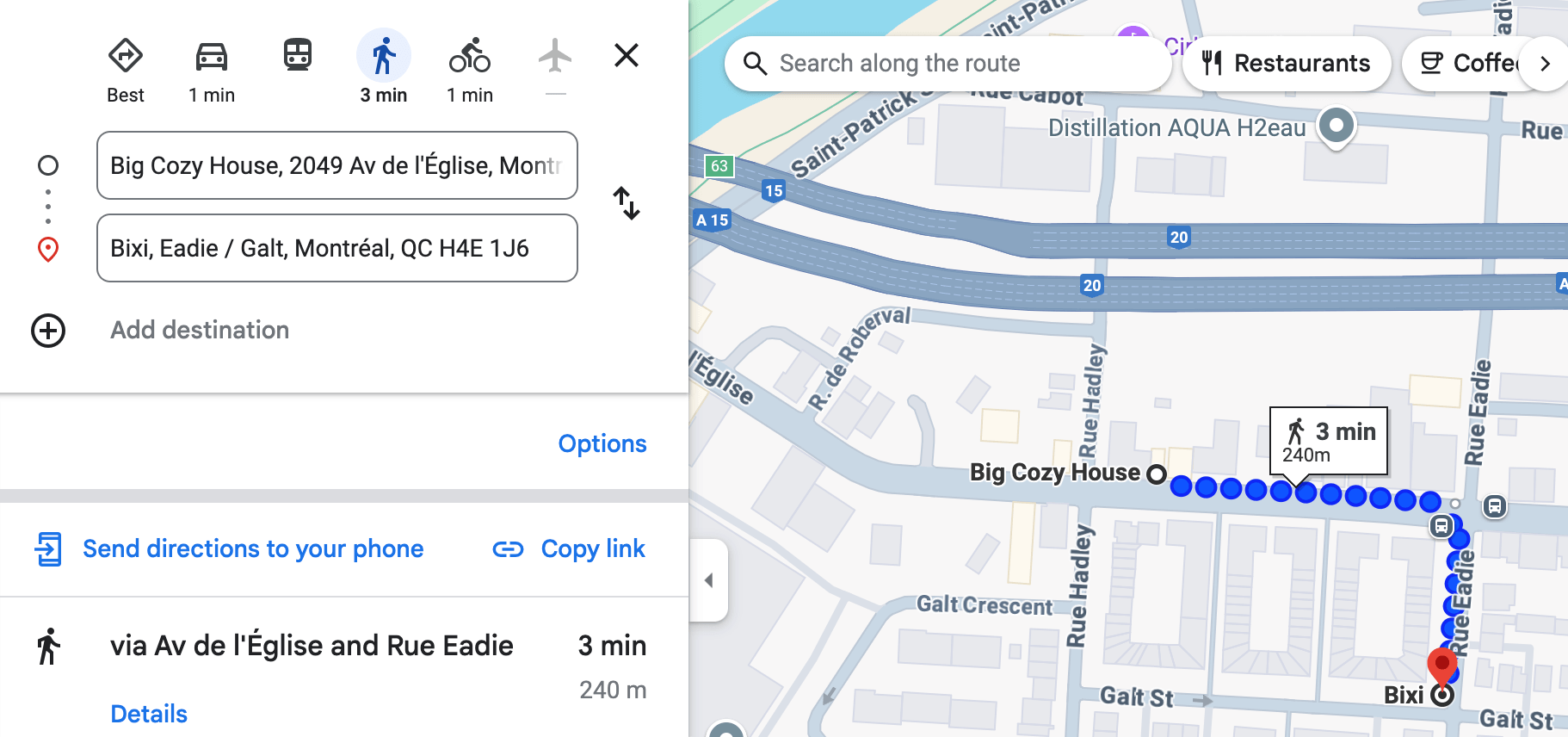This screenshot has width=1568, height=737.
Task: Click the Search along the route box
Action: [947, 64]
